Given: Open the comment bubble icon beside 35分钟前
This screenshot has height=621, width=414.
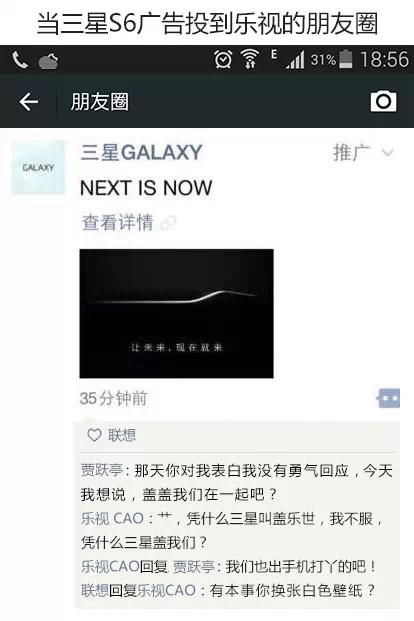Looking at the screenshot, I should (x=388, y=398).
